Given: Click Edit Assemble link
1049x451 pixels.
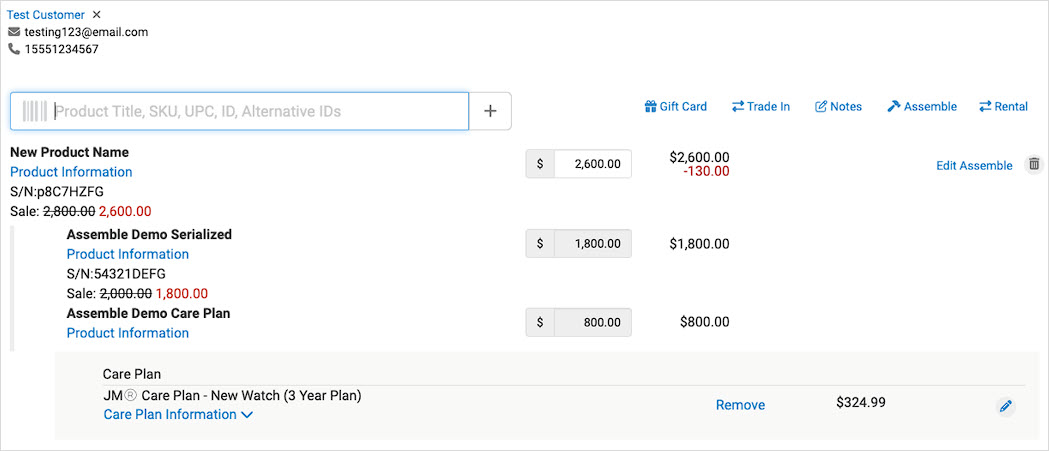Looking at the screenshot, I should tap(974, 166).
